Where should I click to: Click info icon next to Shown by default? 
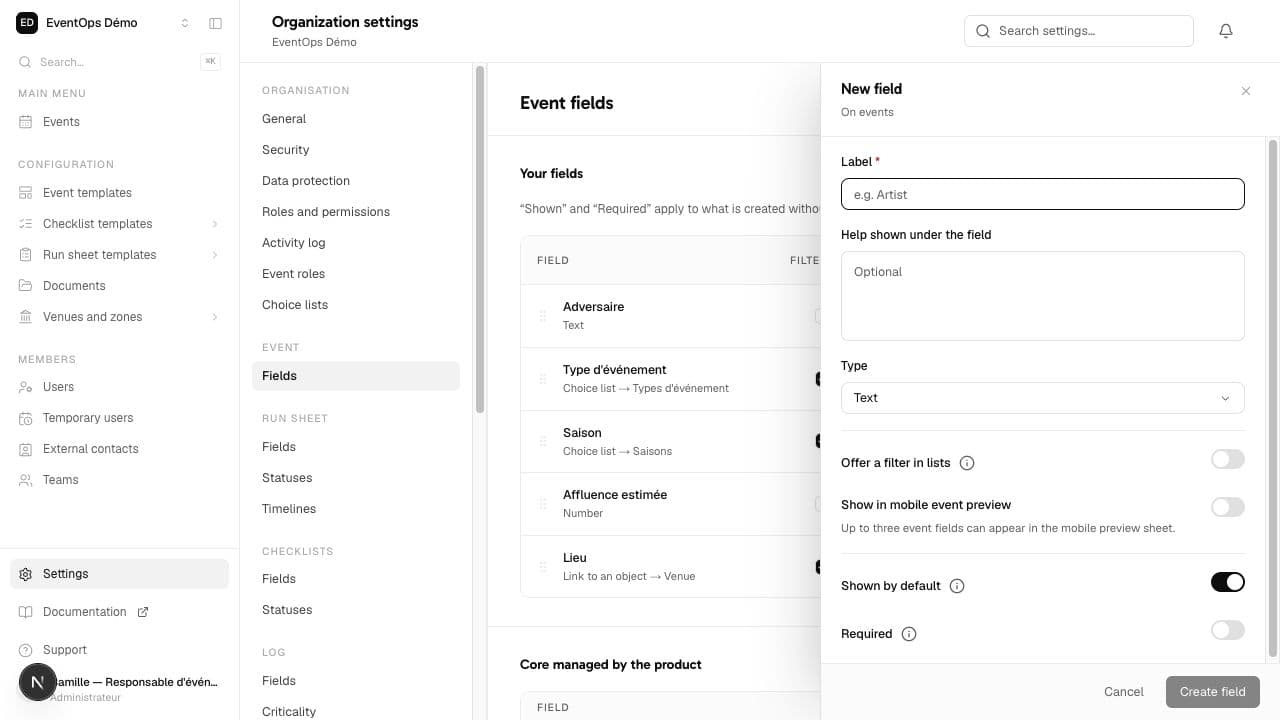(957, 586)
